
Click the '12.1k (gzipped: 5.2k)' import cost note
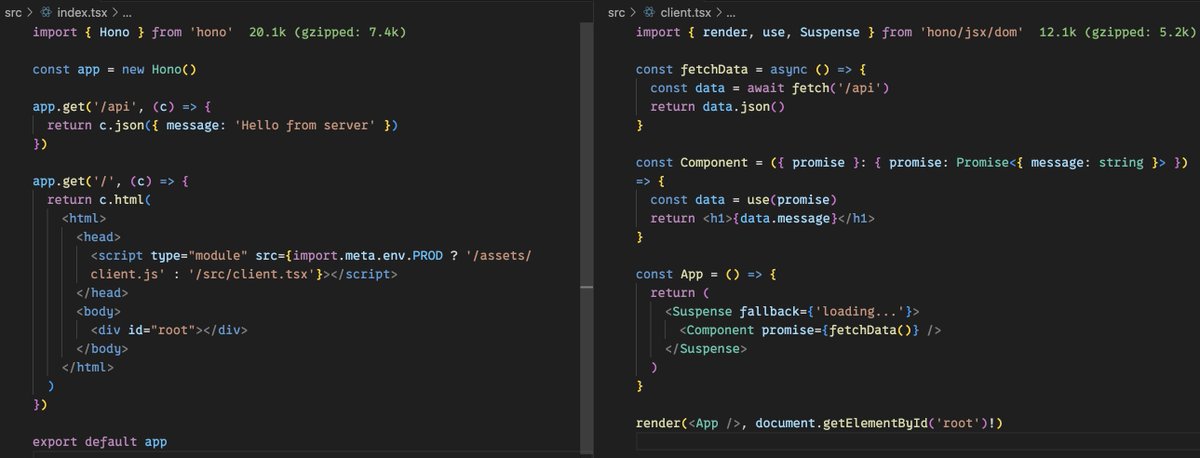pyautogui.click(x=1118, y=32)
